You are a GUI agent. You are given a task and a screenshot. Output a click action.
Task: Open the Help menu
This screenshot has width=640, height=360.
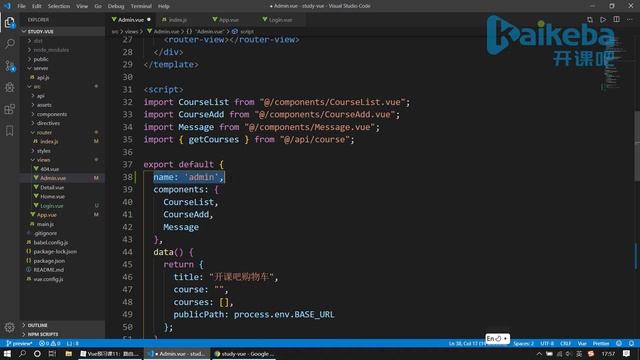pyautogui.click(x=164, y=6)
